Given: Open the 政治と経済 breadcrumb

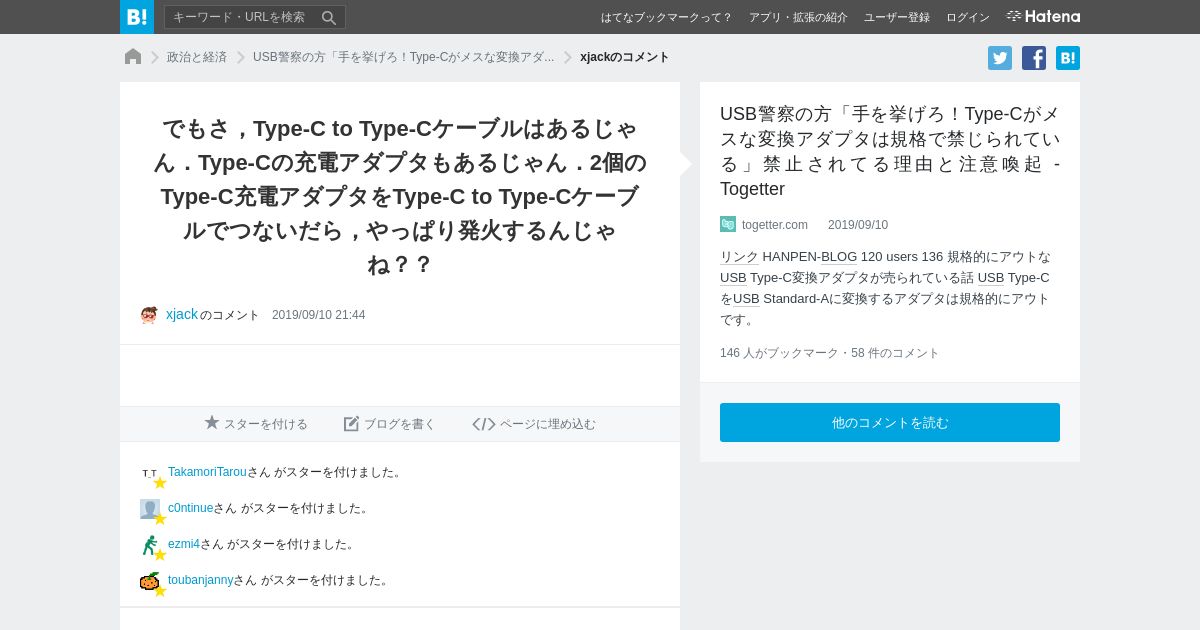Looking at the screenshot, I should click(x=197, y=57).
